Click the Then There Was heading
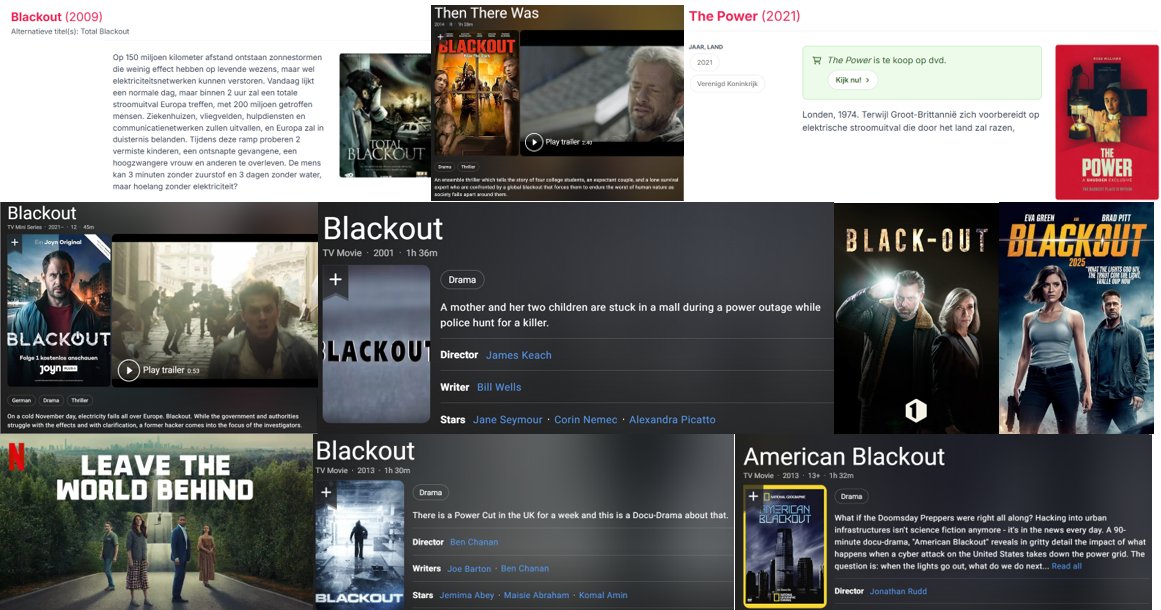Screen dimensions: 1161x610 pos(486,13)
